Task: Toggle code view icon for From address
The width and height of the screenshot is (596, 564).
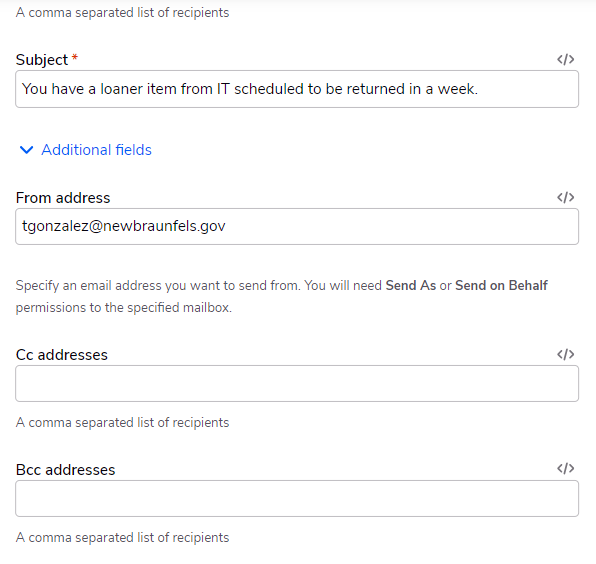Action: 566,197
